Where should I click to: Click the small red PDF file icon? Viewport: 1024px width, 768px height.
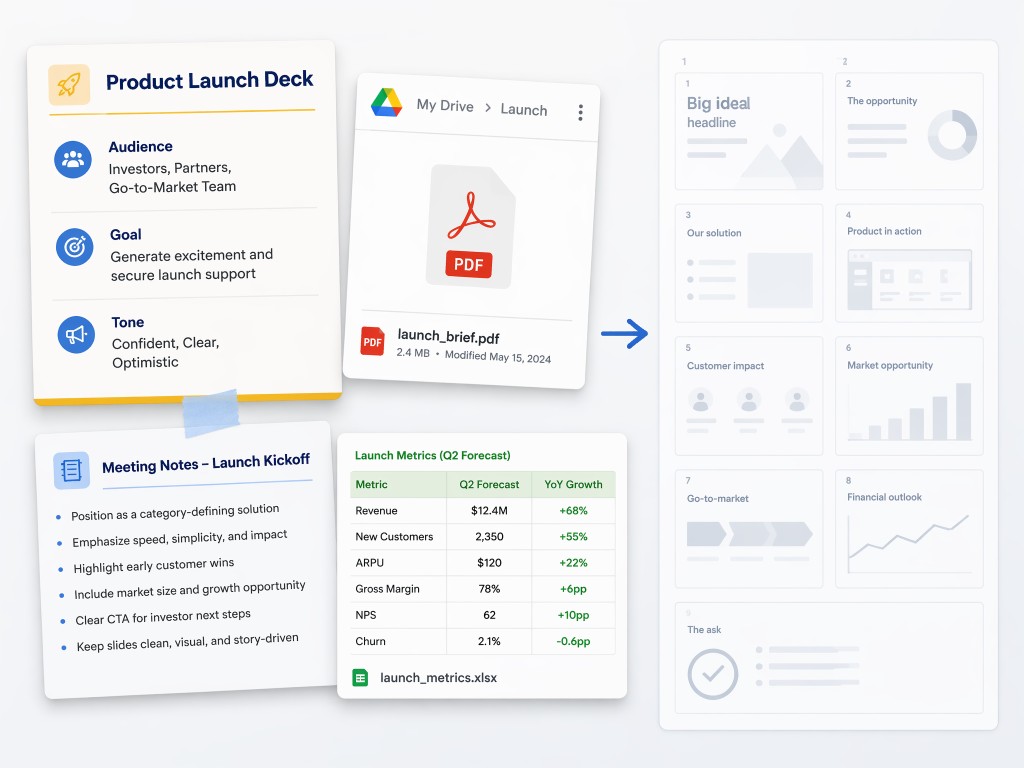(x=373, y=342)
